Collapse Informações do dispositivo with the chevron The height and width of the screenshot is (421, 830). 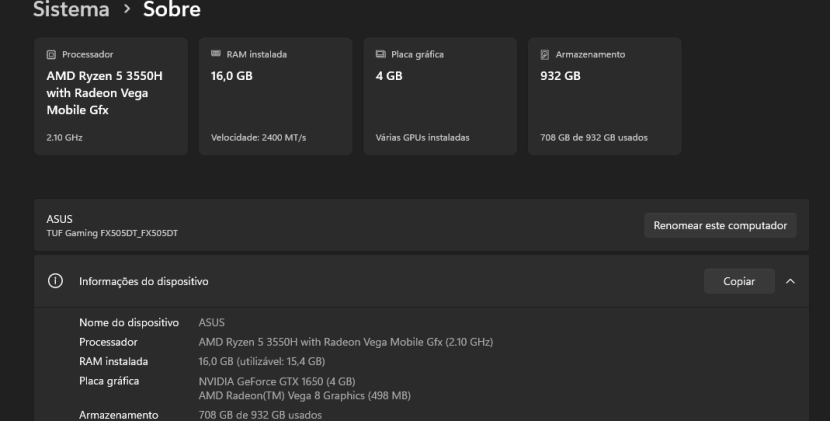click(x=790, y=281)
